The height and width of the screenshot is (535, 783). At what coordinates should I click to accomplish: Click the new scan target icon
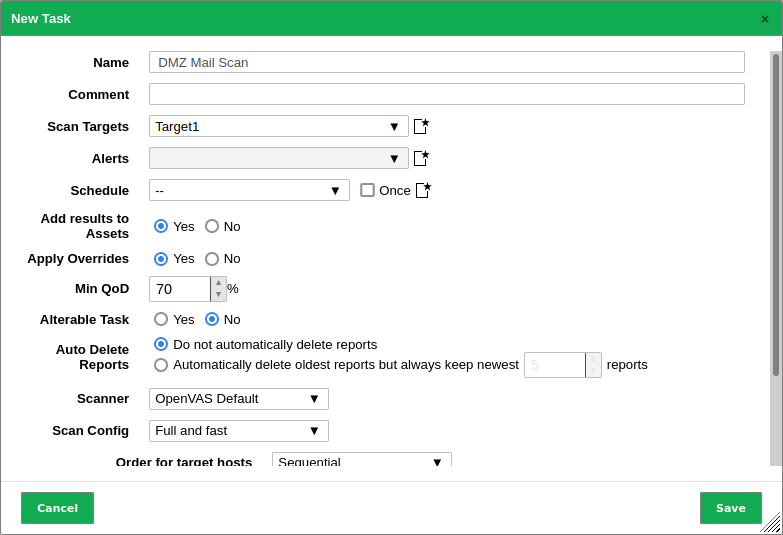coord(421,126)
